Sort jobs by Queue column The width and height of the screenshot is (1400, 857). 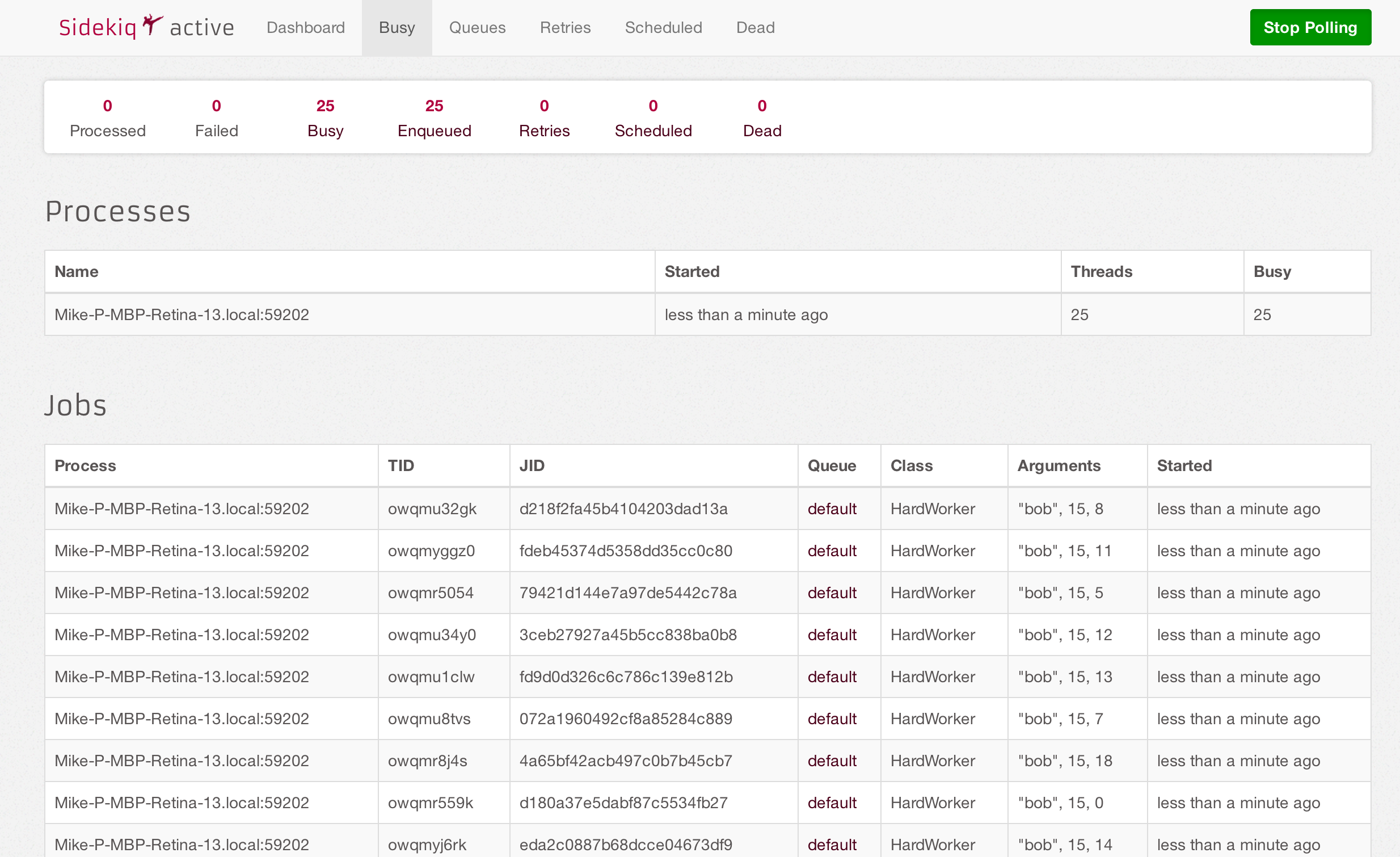point(832,465)
